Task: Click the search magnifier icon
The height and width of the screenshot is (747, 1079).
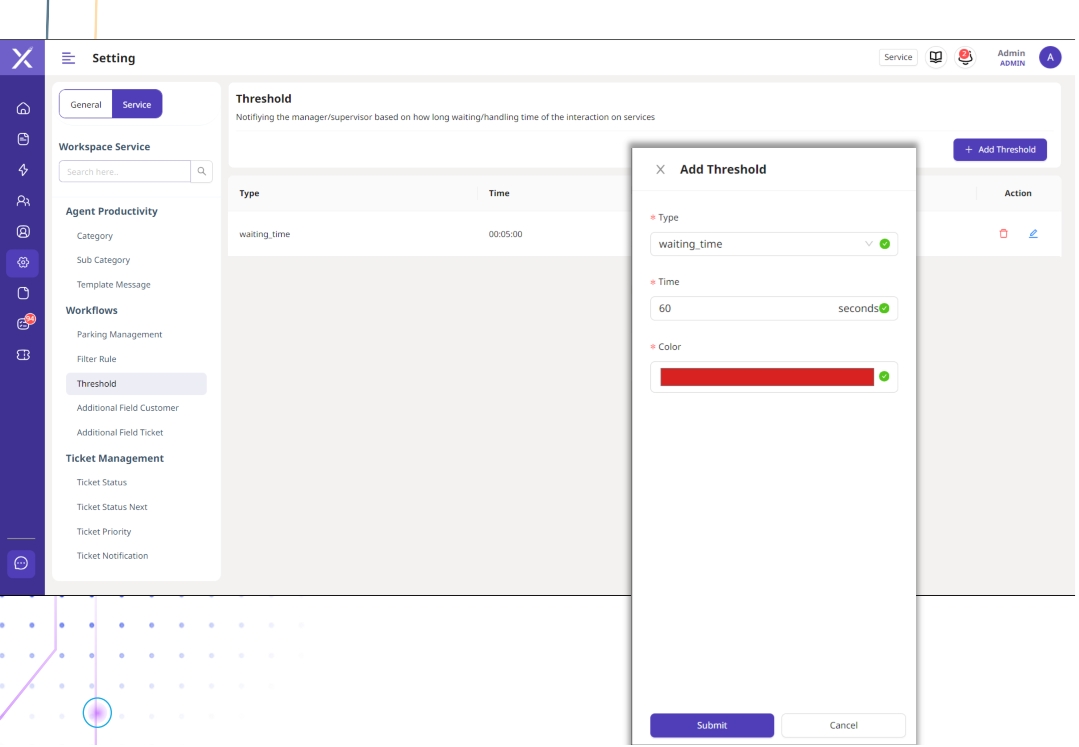Action: (x=202, y=172)
